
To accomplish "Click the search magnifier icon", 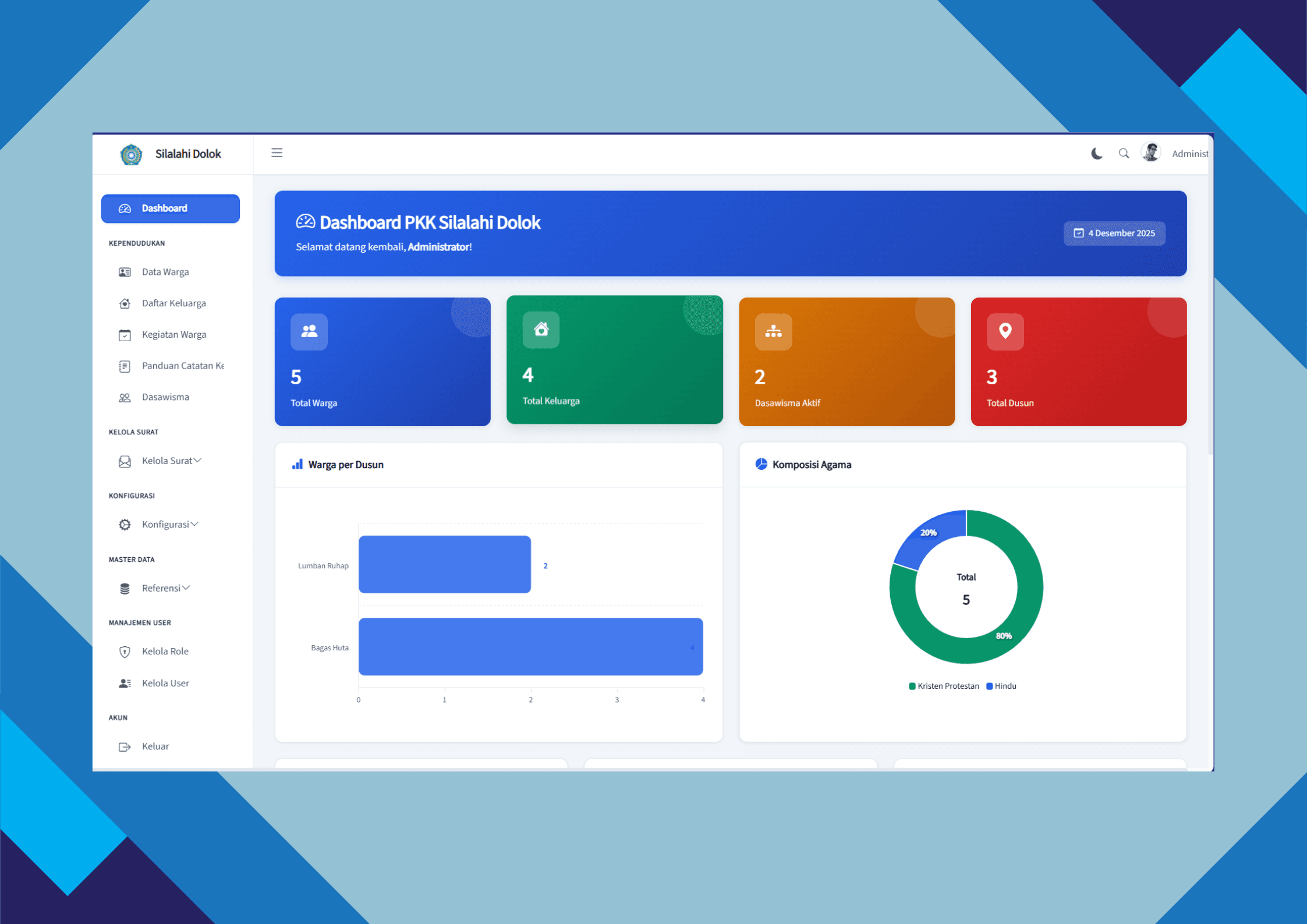I will [x=1124, y=154].
